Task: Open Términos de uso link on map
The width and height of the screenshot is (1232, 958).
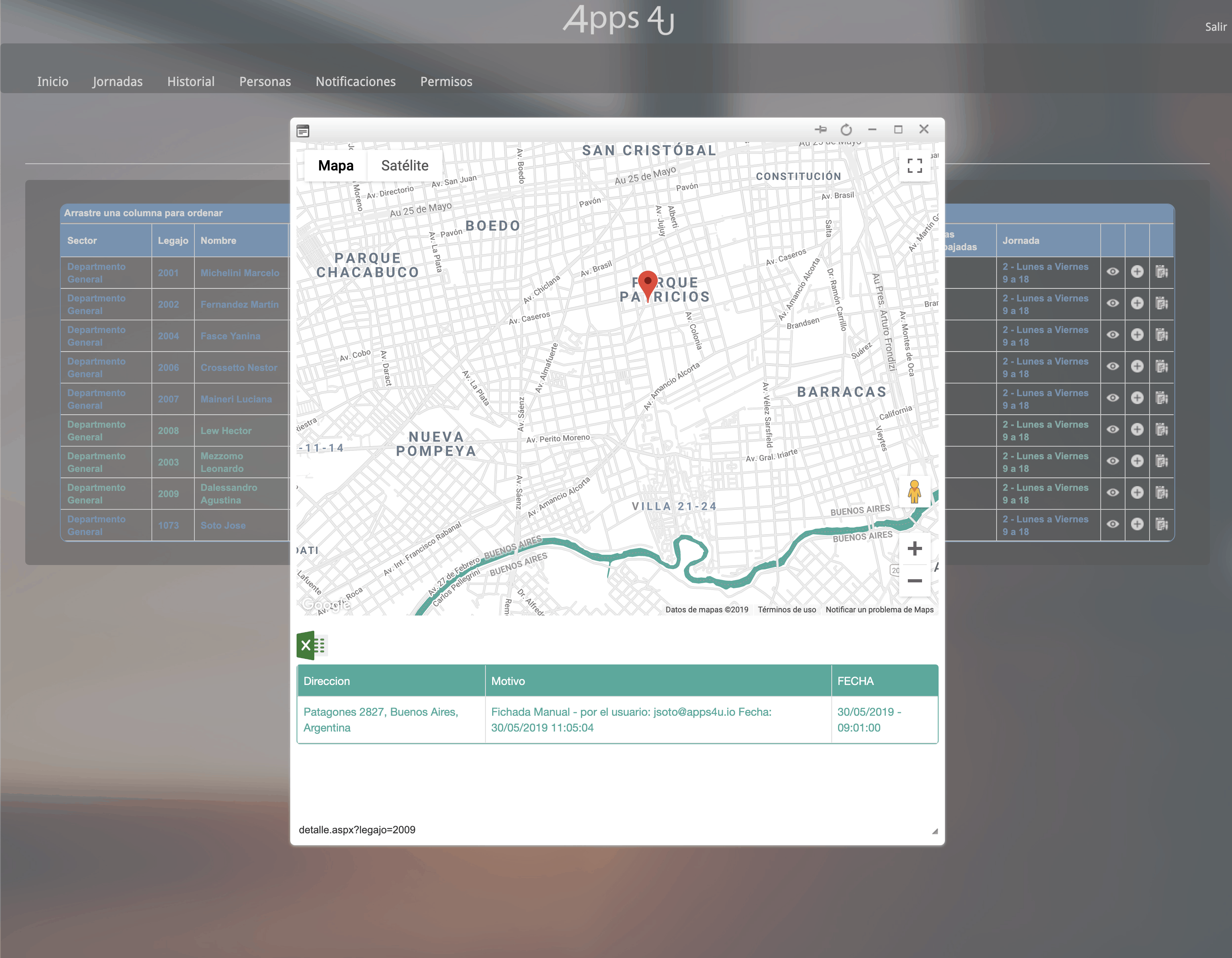Action: point(786,610)
